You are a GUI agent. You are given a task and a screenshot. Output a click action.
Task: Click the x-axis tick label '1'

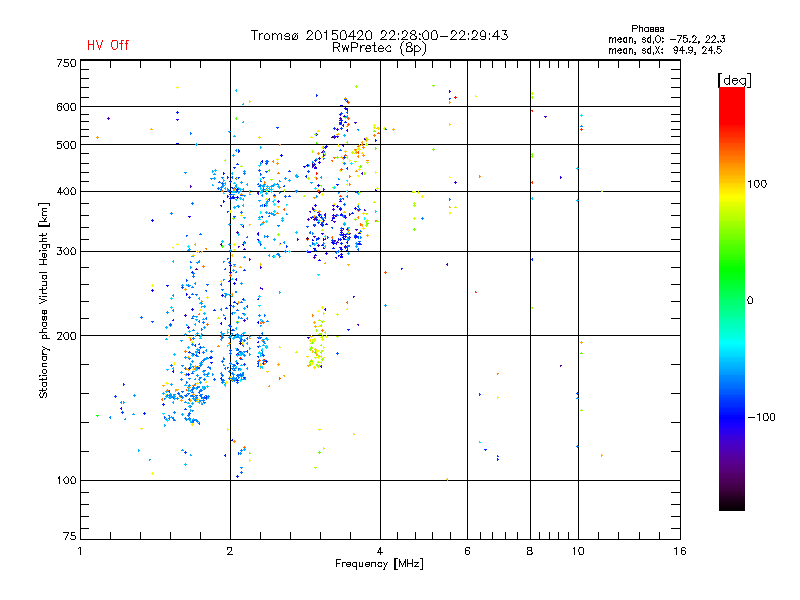click(x=80, y=551)
